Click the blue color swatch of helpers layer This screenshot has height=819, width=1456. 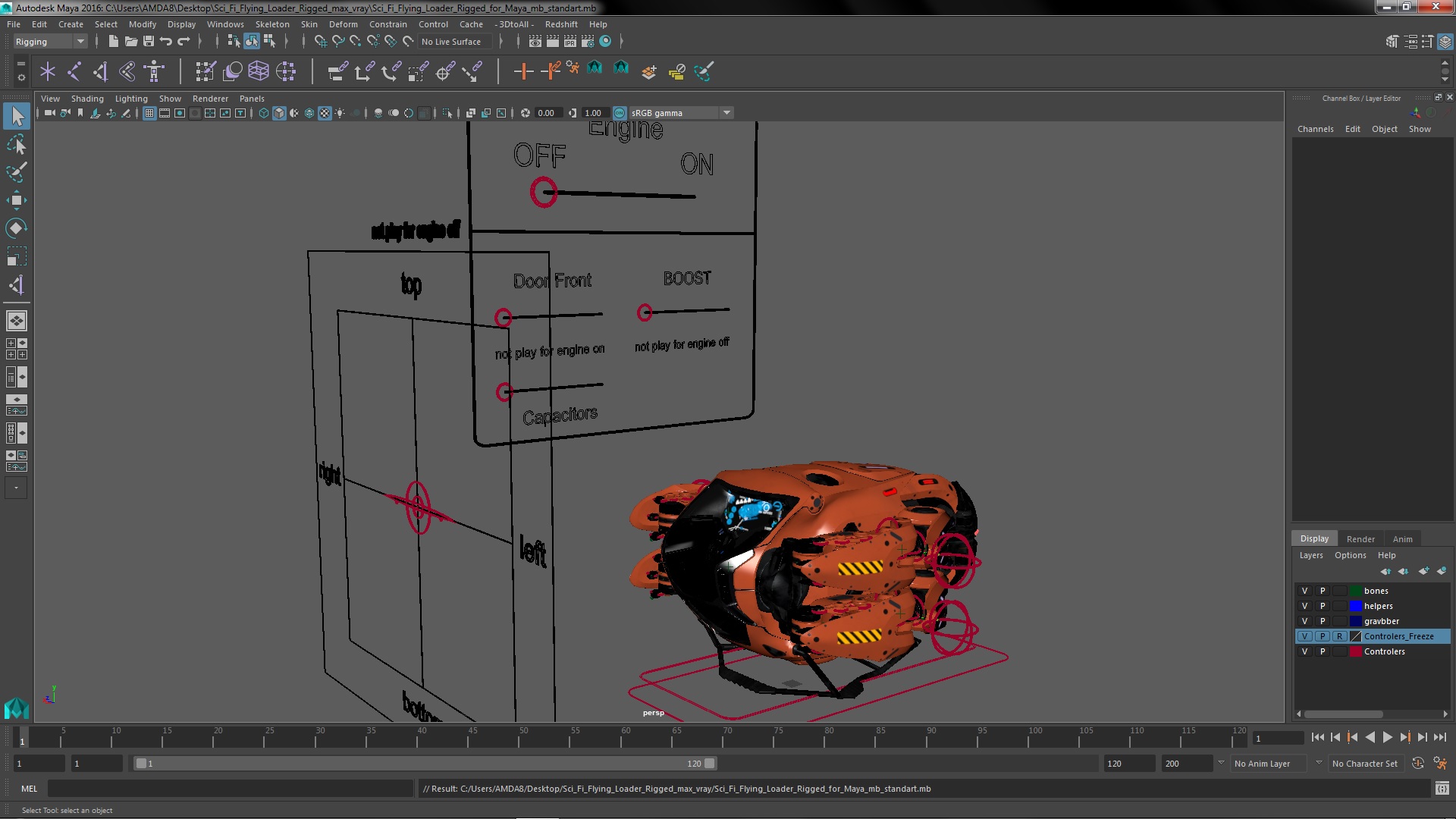pyautogui.click(x=1355, y=606)
